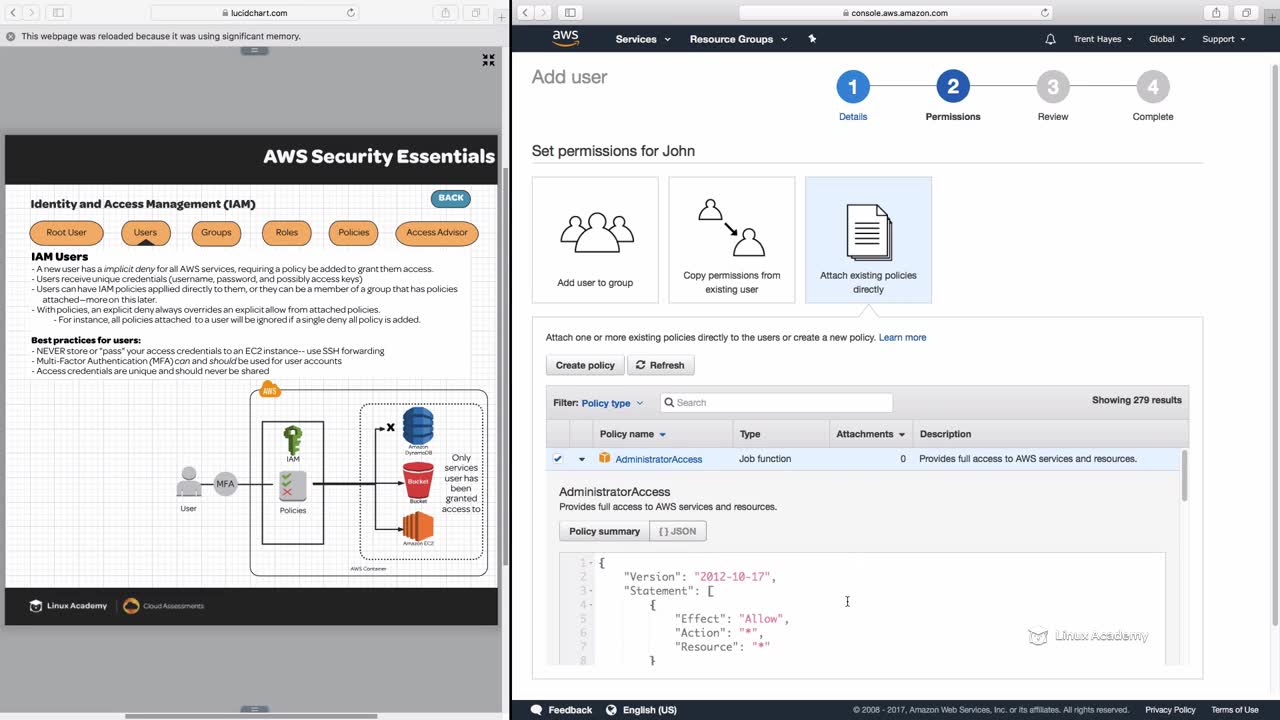Select the Users tab on the IAM slide
The height and width of the screenshot is (720, 1280).
145,233
